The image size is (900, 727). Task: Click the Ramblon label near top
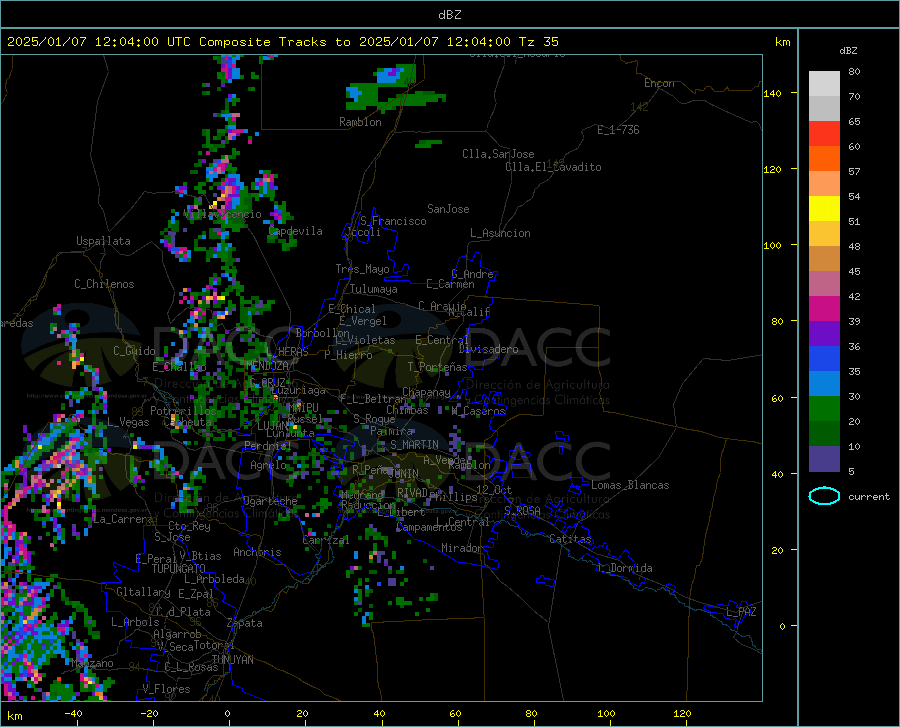coord(360,122)
